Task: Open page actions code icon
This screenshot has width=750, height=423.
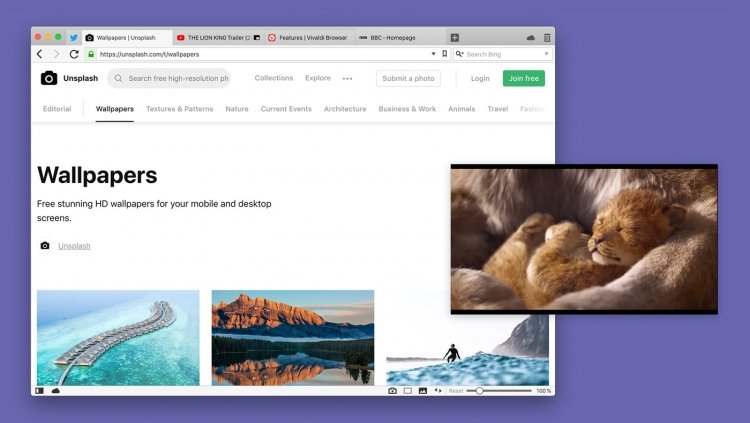Action: pyautogui.click(x=438, y=391)
